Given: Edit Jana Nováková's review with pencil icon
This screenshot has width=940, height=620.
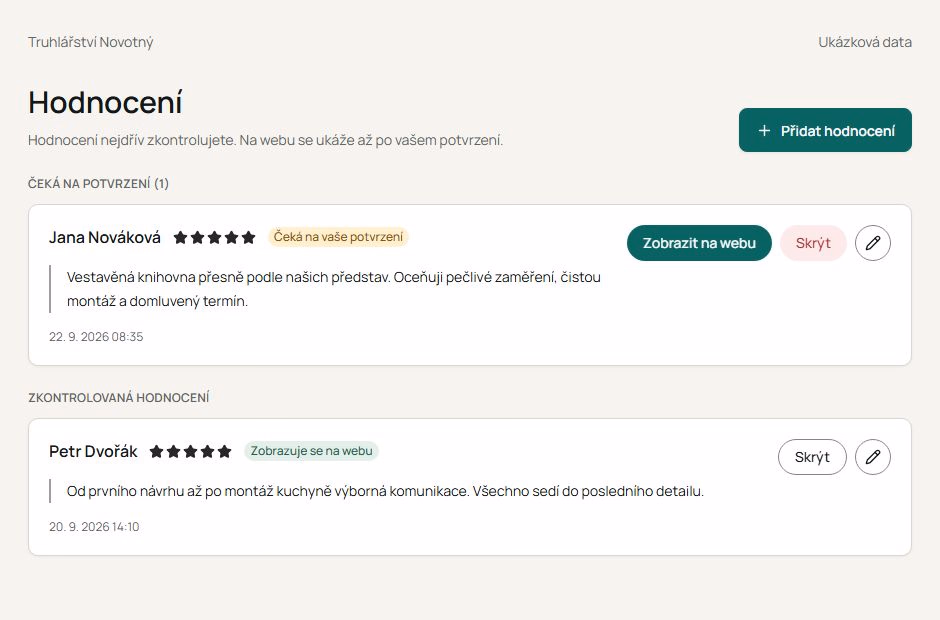Looking at the screenshot, I should [x=872, y=243].
